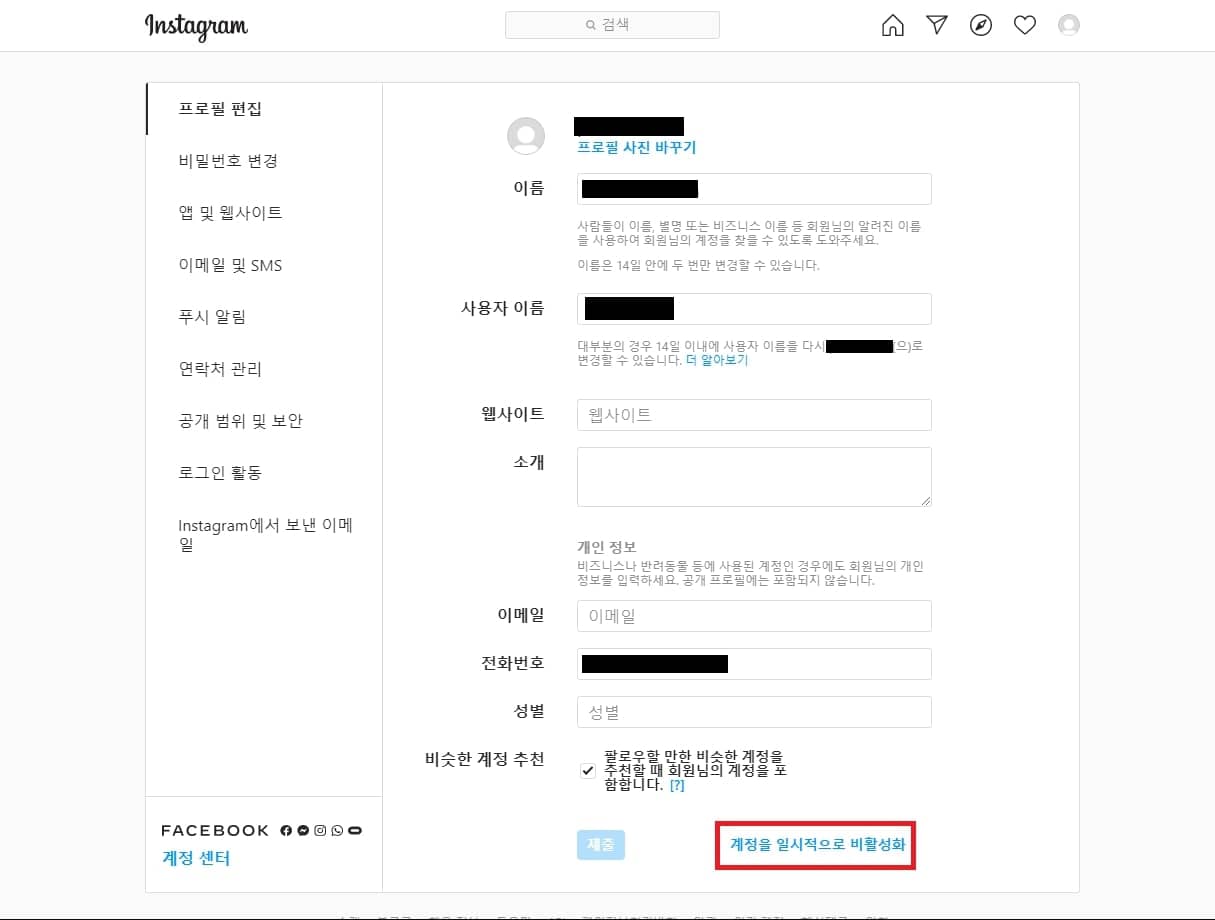Open the Explore compass icon
The height and width of the screenshot is (920, 1215).
(x=981, y=25)
